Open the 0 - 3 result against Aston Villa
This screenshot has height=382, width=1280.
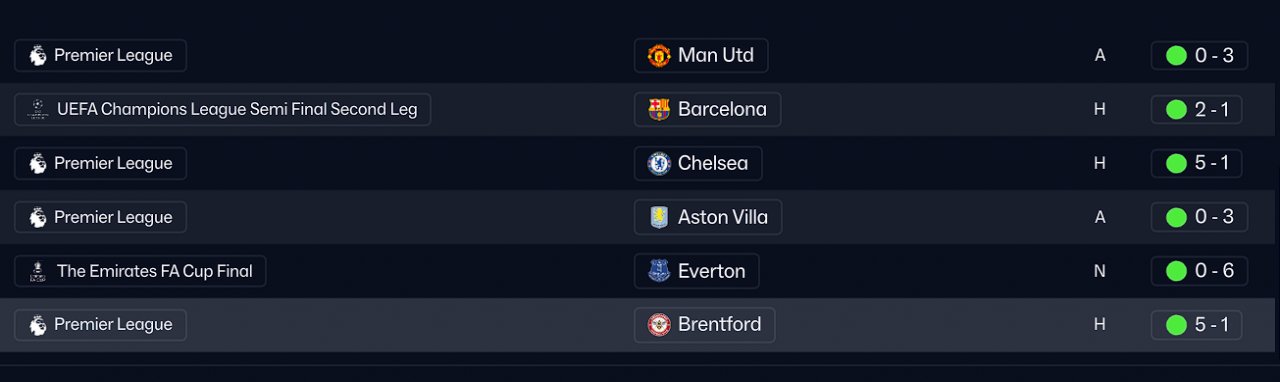pos(1199,217)
